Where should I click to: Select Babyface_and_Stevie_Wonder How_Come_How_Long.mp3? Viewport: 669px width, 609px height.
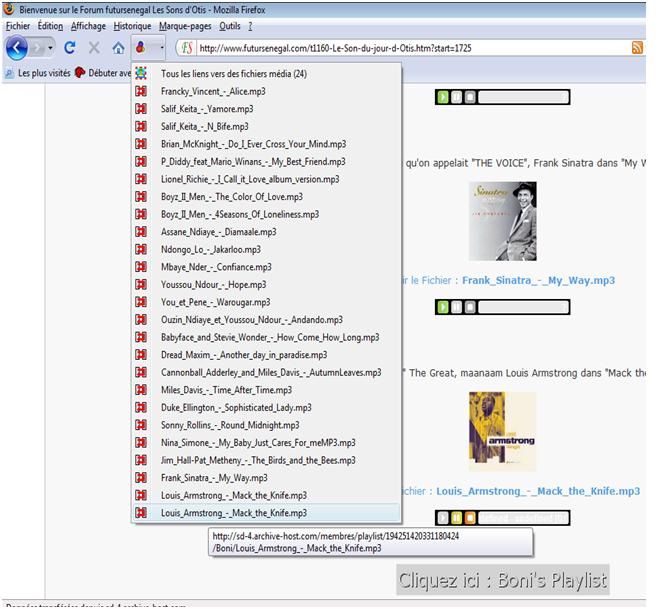pos(266,337)
